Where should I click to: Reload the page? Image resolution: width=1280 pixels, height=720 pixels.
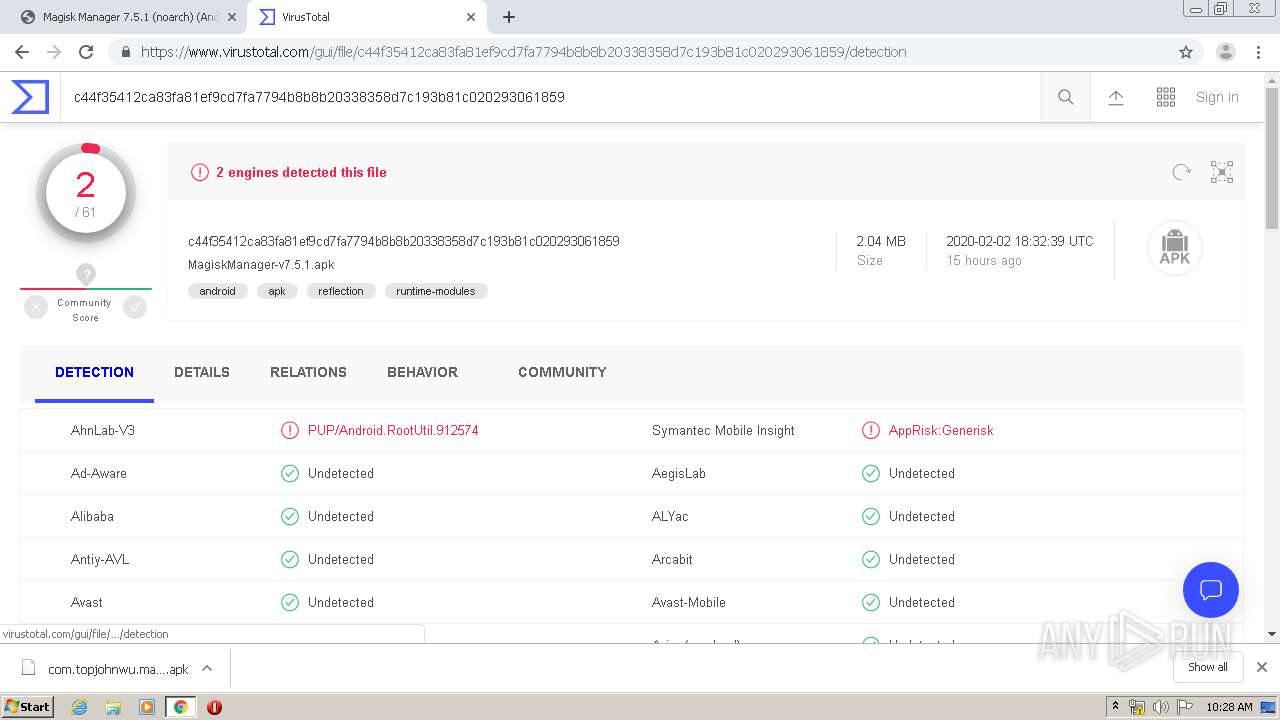[86, 52]
